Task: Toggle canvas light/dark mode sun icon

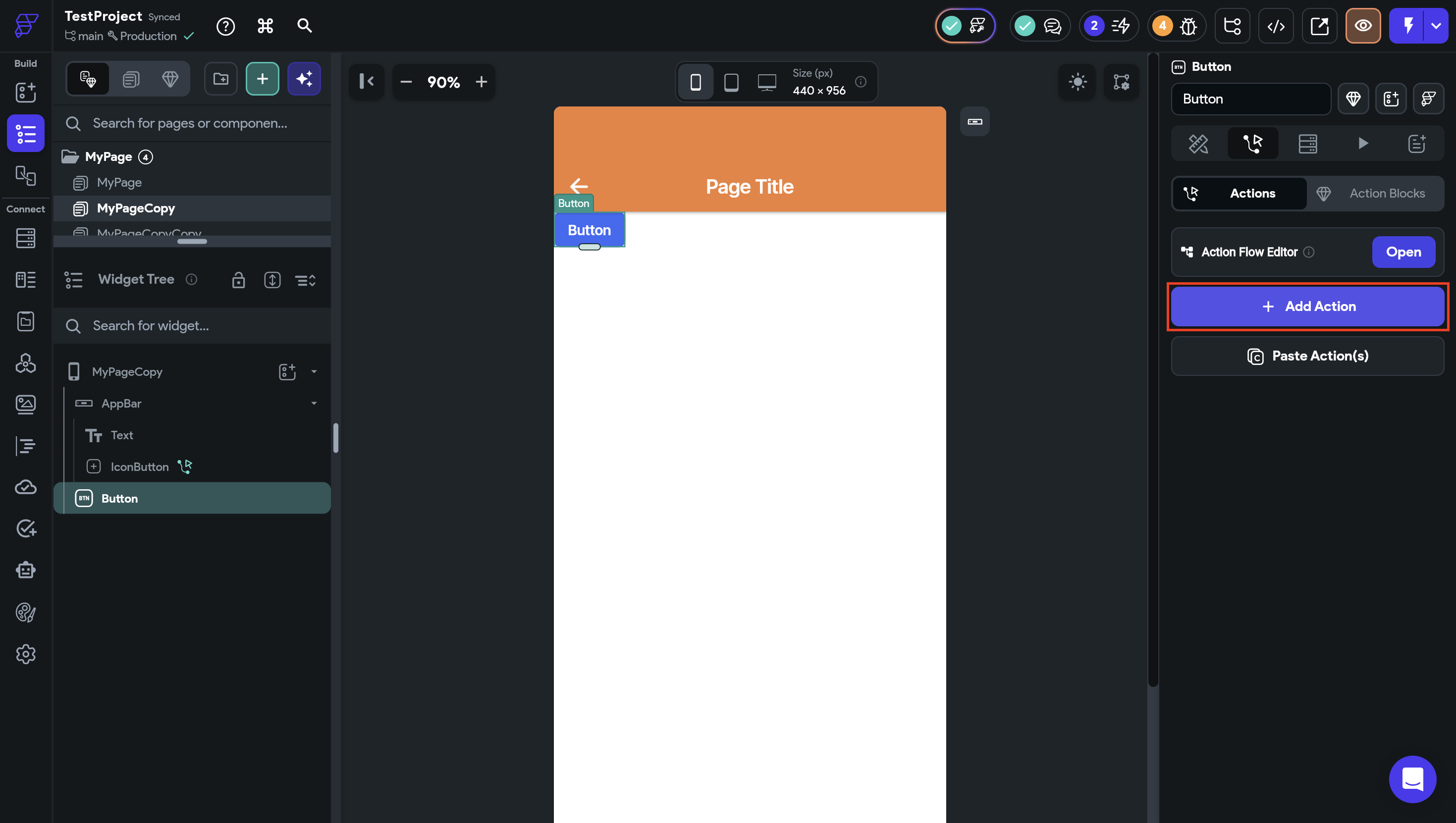Action: click(x=1078, y=82)
